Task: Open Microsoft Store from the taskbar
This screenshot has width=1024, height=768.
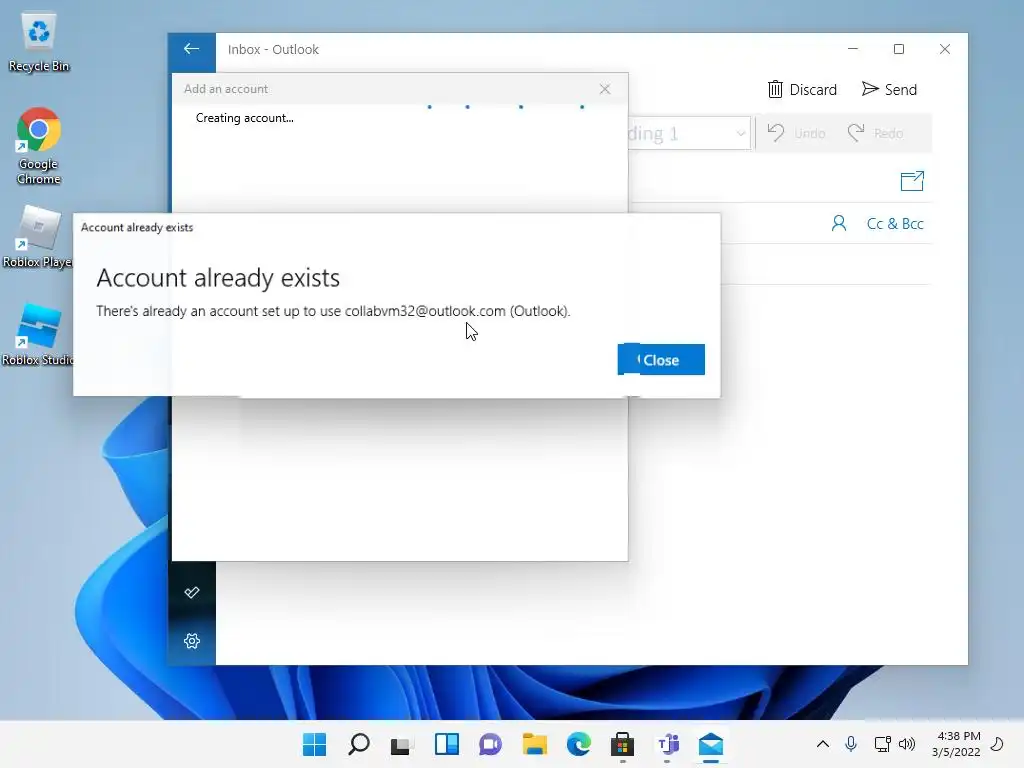Action: (622, 744)
